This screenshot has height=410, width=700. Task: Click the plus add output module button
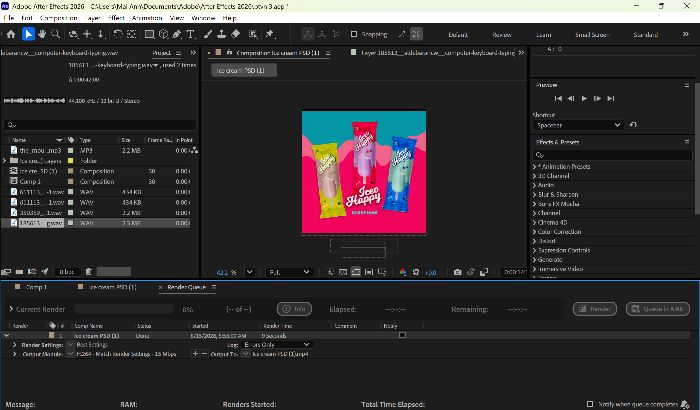tap(195, 354)
